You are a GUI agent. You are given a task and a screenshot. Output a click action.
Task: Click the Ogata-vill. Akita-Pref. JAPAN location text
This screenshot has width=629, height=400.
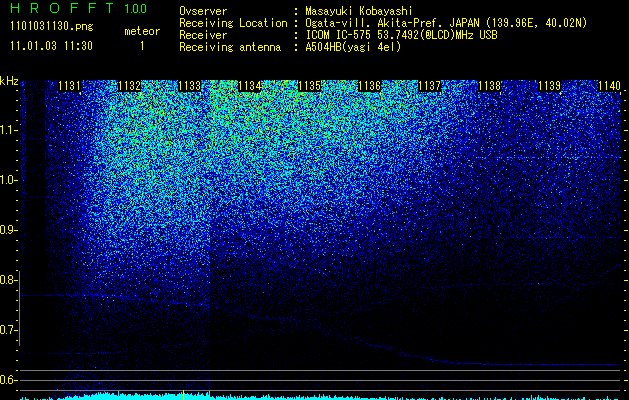(446, 23)
